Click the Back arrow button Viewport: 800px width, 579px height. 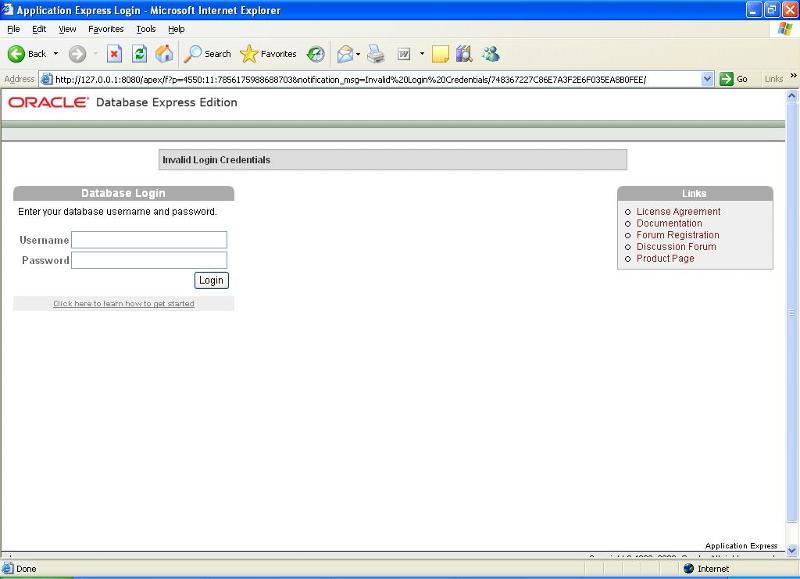click(16, 54)
